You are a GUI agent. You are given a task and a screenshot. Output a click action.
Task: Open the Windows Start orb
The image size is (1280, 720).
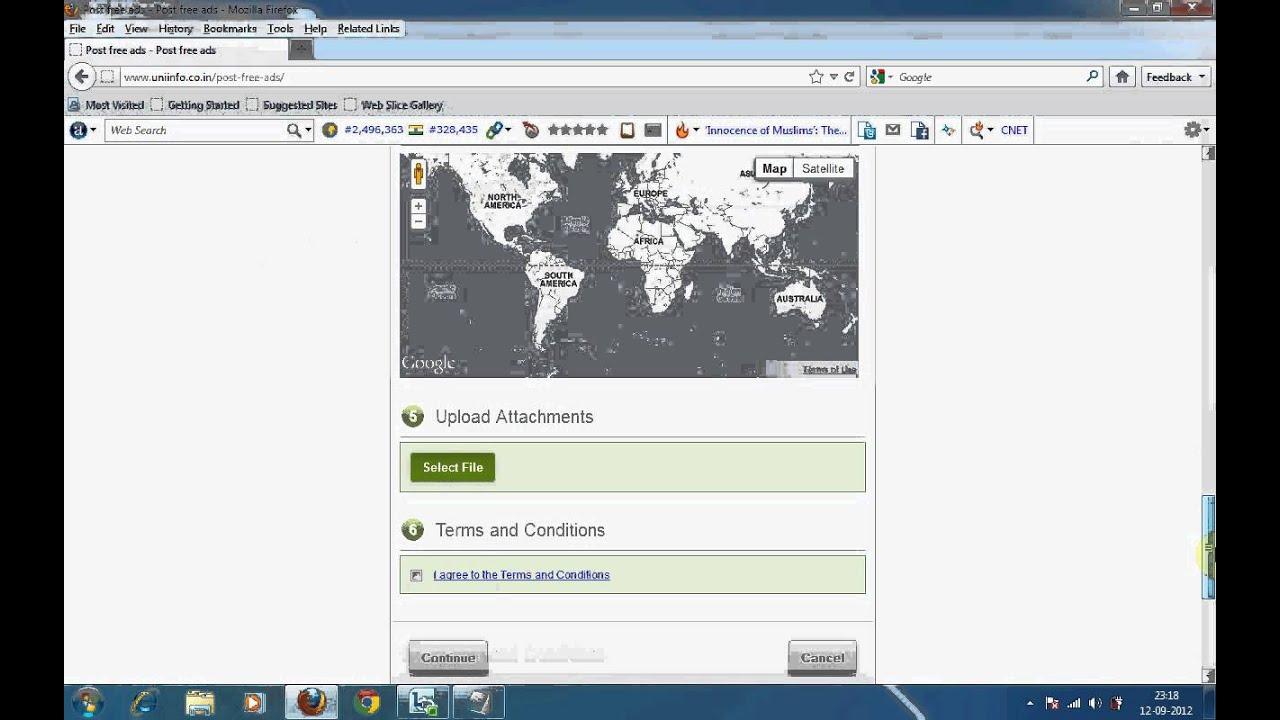tap(87, 703)
